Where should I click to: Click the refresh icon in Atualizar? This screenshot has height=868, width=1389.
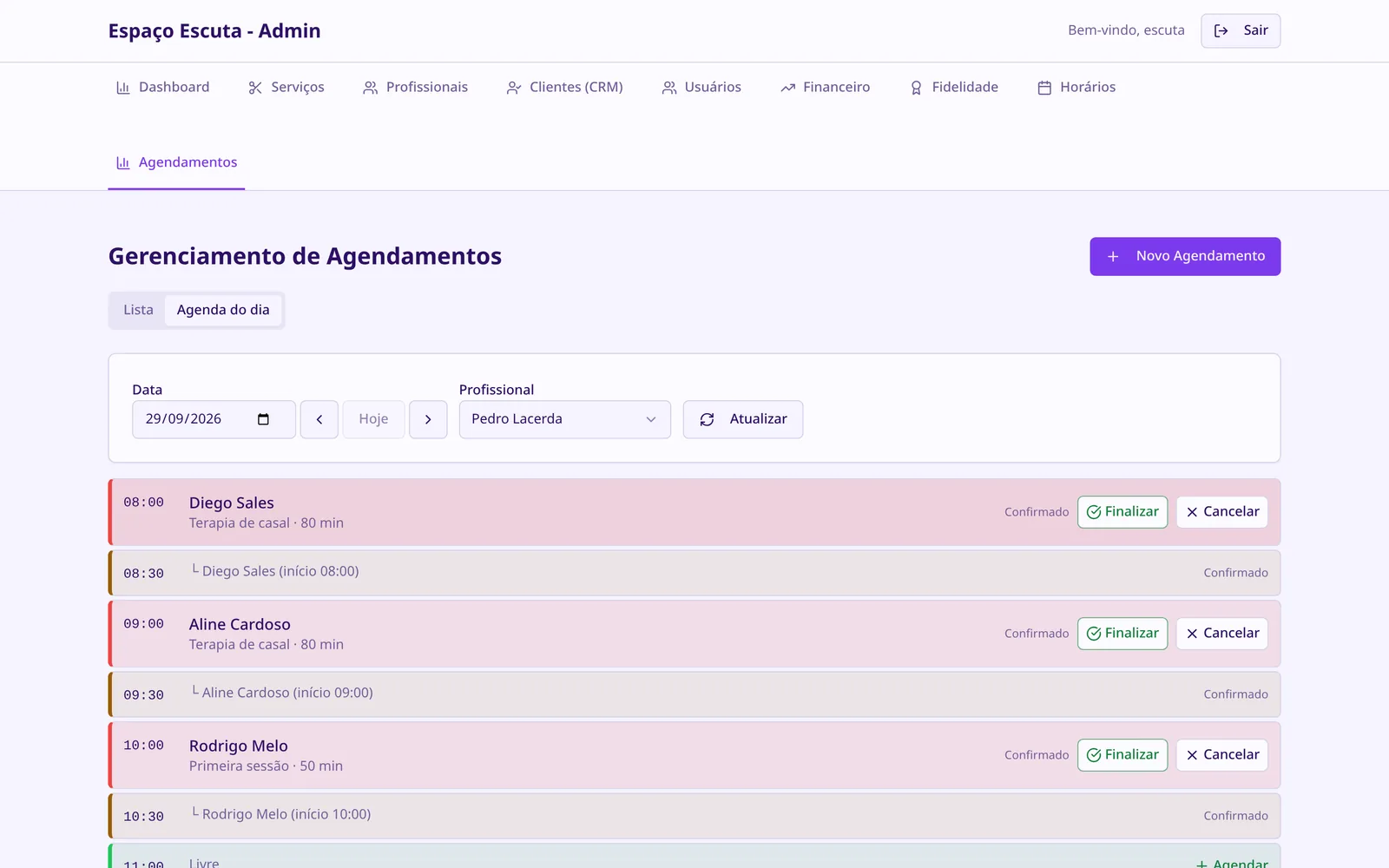708,419
